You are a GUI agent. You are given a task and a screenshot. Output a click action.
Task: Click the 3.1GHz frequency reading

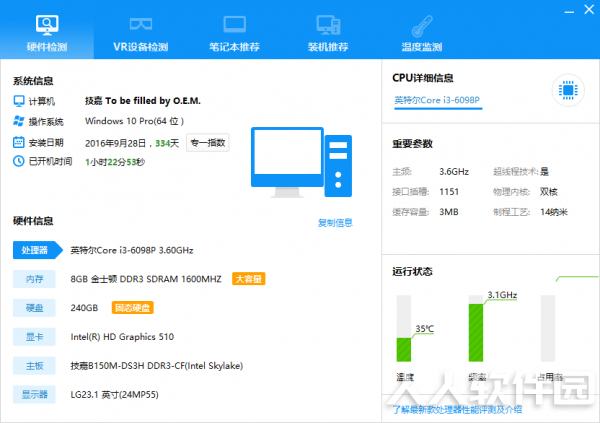502,295
